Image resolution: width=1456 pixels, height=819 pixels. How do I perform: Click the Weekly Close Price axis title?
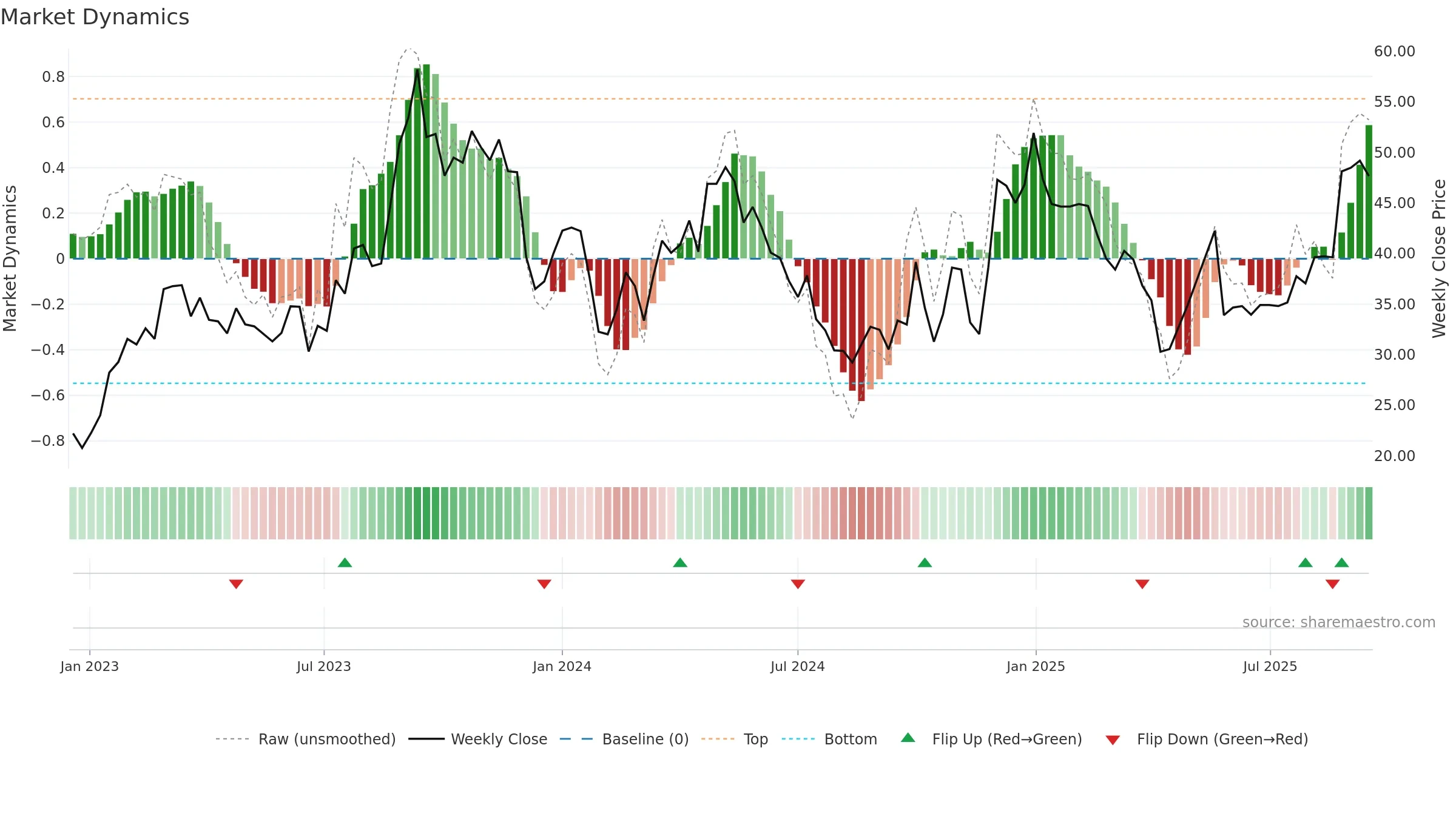coord(1439,258)
